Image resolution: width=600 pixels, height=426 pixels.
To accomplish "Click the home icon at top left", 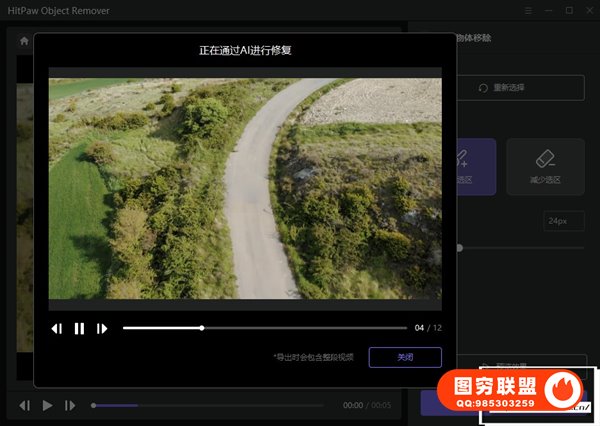I will [x=24, y=41].
